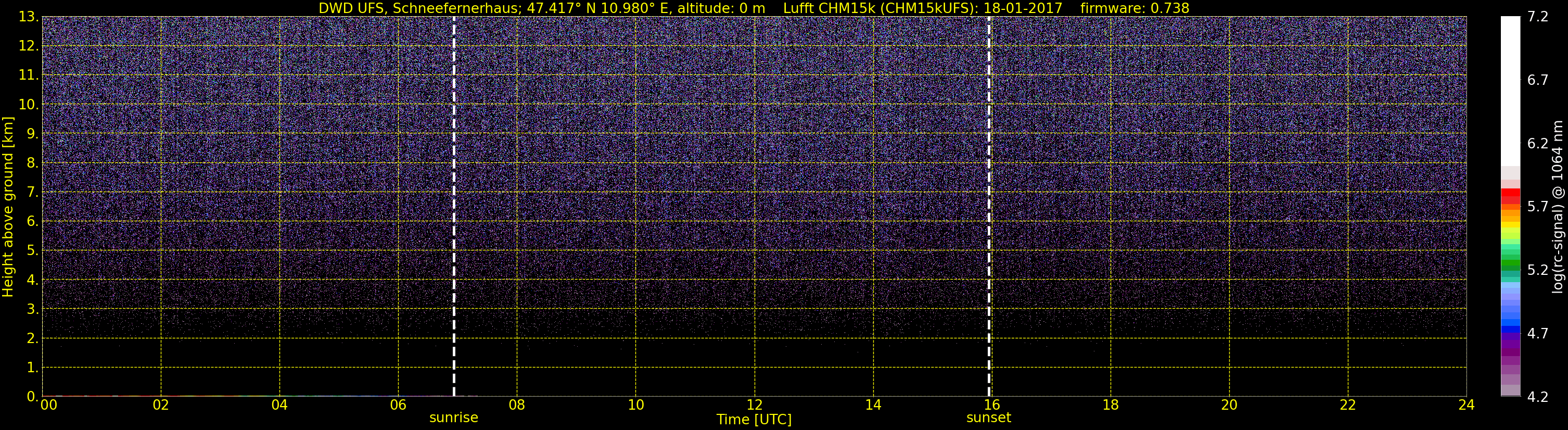Select the "04" time axis tick label
Image resolution: width=1568 pixels, height=430 pixels.
click(279, 405)
